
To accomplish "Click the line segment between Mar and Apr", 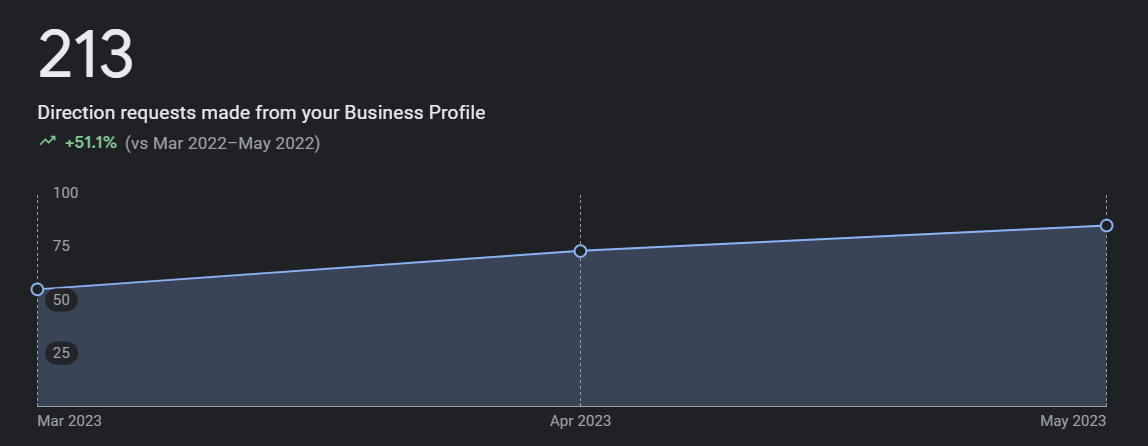I will coord(309,271).
